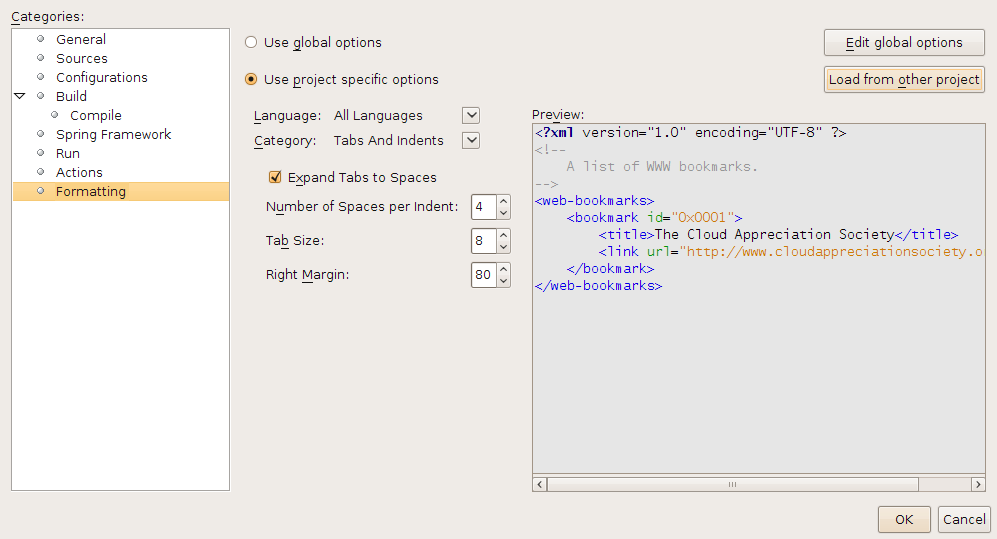Image resolution: width=997 pixels, height=539 pixels.
Task: Collapse the Build tree node
Action: click(20, 96)
